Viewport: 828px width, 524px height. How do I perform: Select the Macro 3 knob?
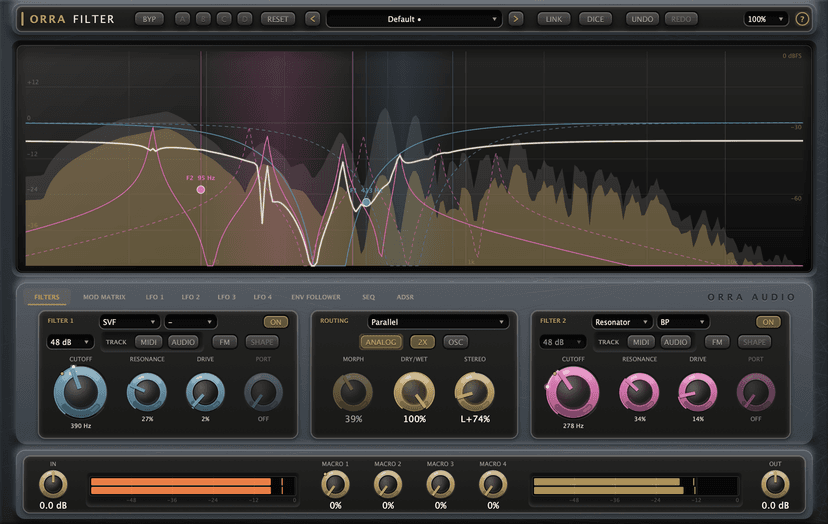tap(440, 484)
